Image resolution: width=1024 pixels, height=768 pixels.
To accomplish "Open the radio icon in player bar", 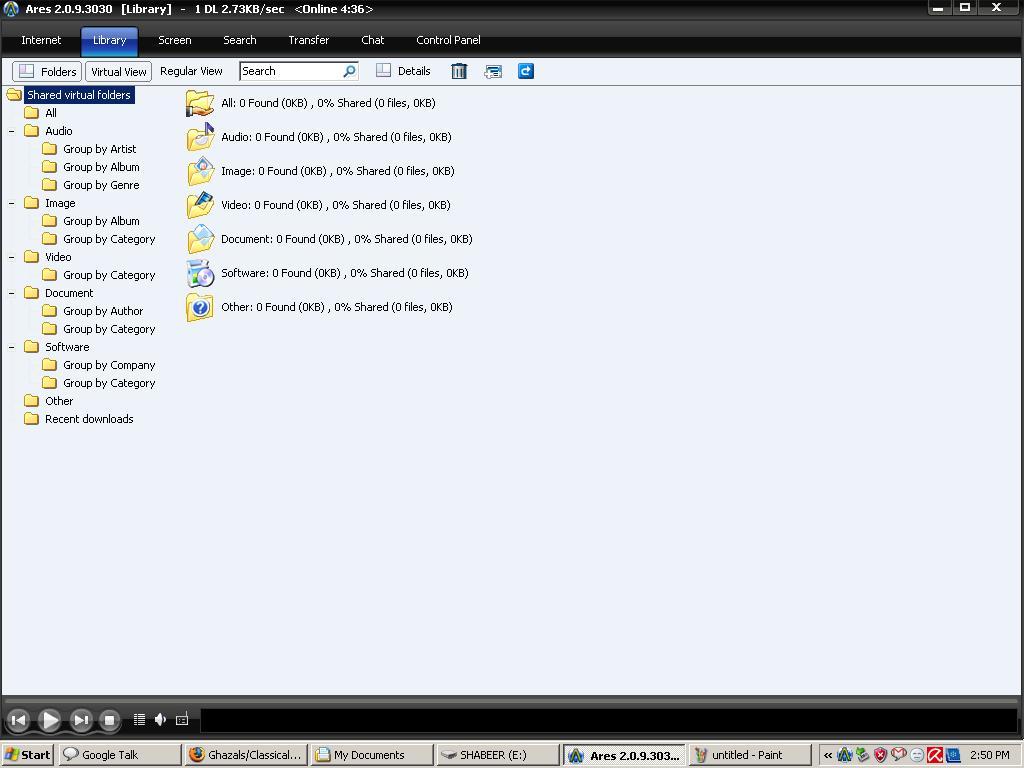I will click(182, 720).
